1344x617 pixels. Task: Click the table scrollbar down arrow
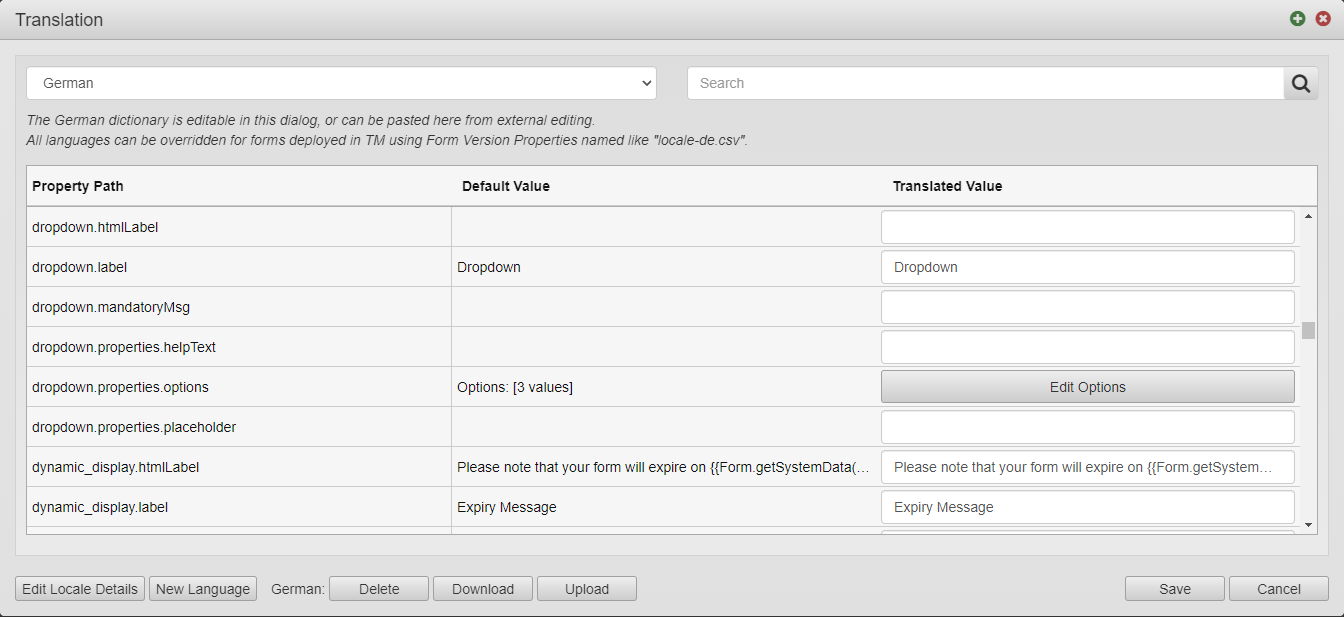[1308, 524]
